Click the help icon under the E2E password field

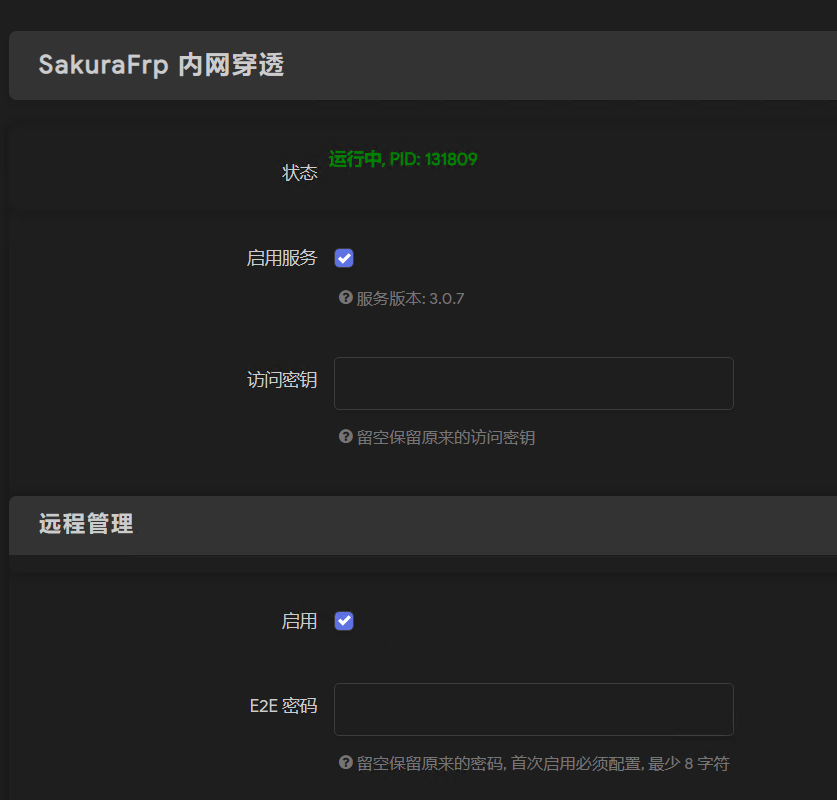[344, 762]
